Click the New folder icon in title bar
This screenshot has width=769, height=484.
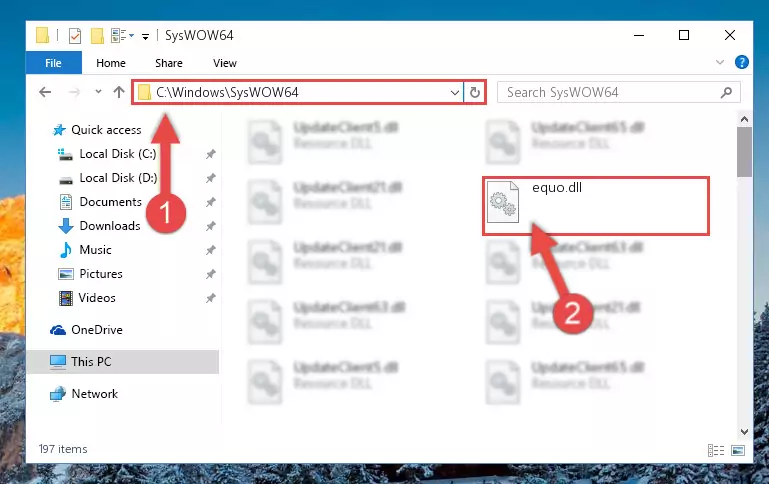point(97,36)
